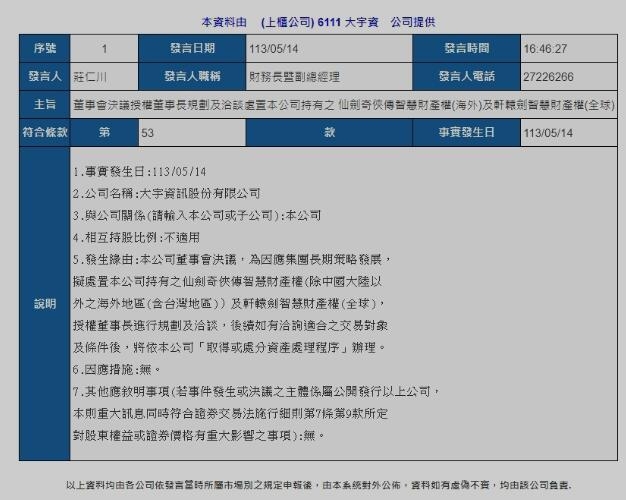The height and width of the screenshot is (500, 626).
Task: Select the 發言人電話 header cell
Action: [466, 76]
